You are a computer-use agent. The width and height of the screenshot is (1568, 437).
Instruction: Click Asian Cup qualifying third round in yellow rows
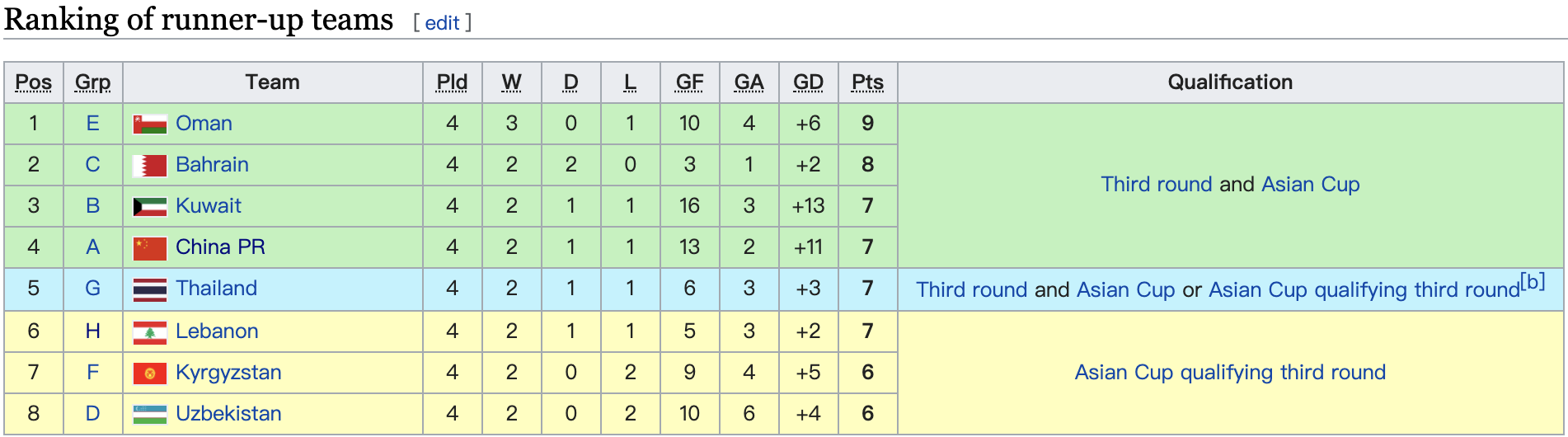tap(1230, 373)
